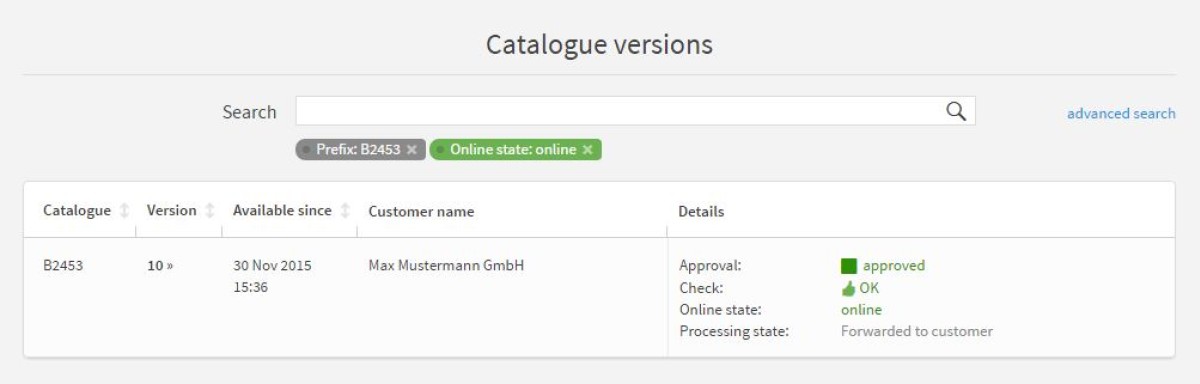This screenshot has height=384, width=1200.
Task: Remove the Prefix: B2453 filter tag
Action: tap(411, 150)
